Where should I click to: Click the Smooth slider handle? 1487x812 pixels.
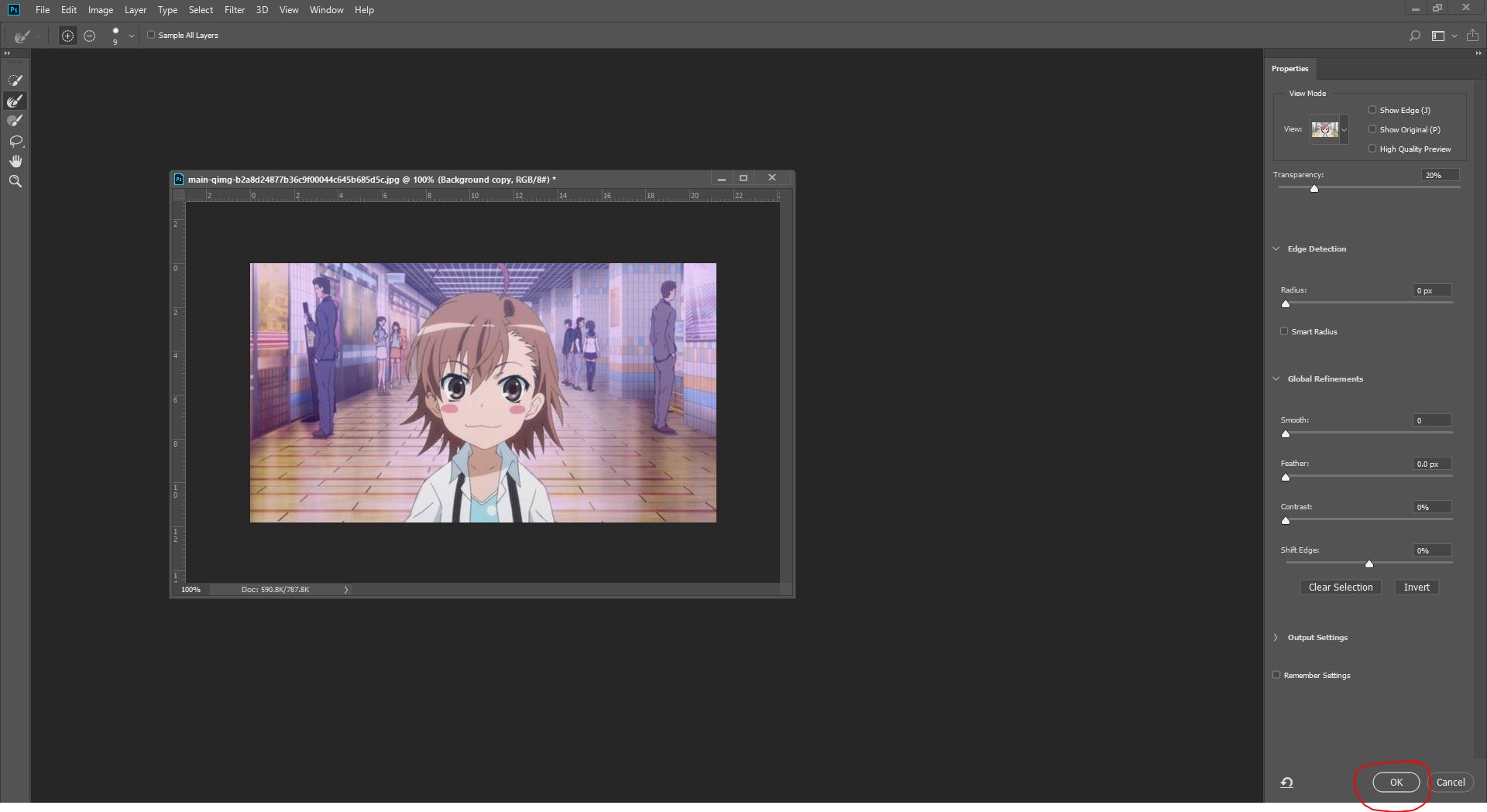coord(1286,433)
